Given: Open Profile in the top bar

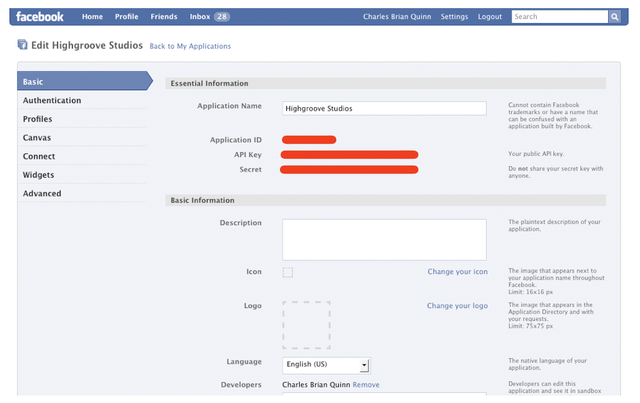Looking at the screenshot, I should (127, 17).
